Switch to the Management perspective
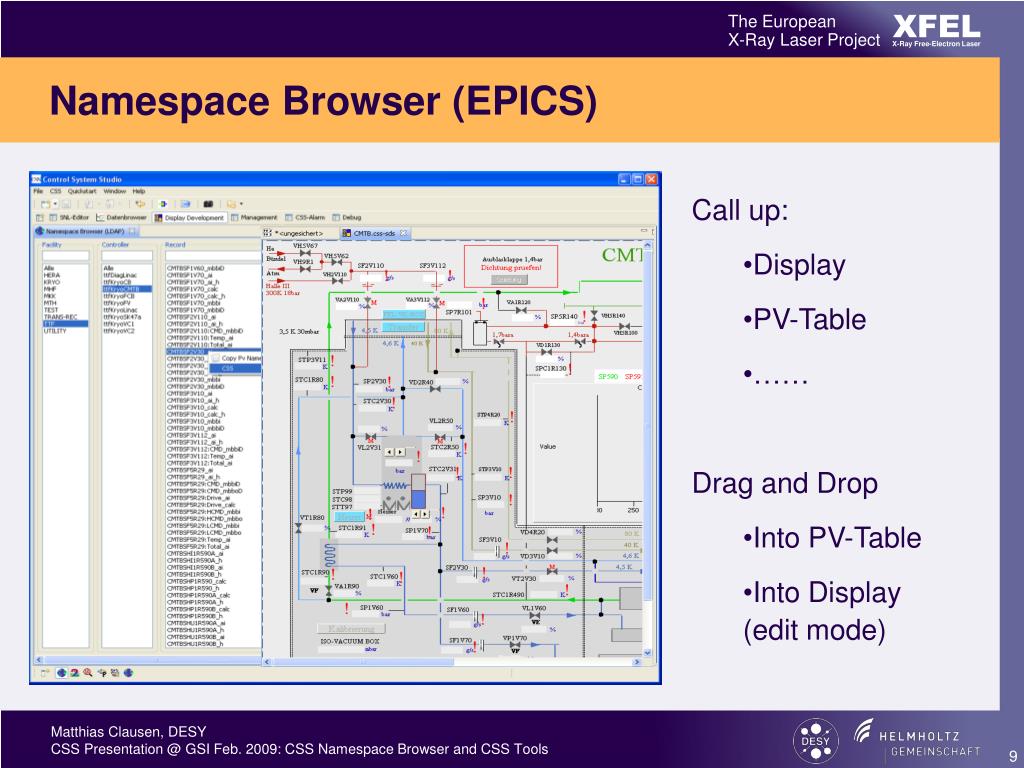1024x768 pixels. 254,217
